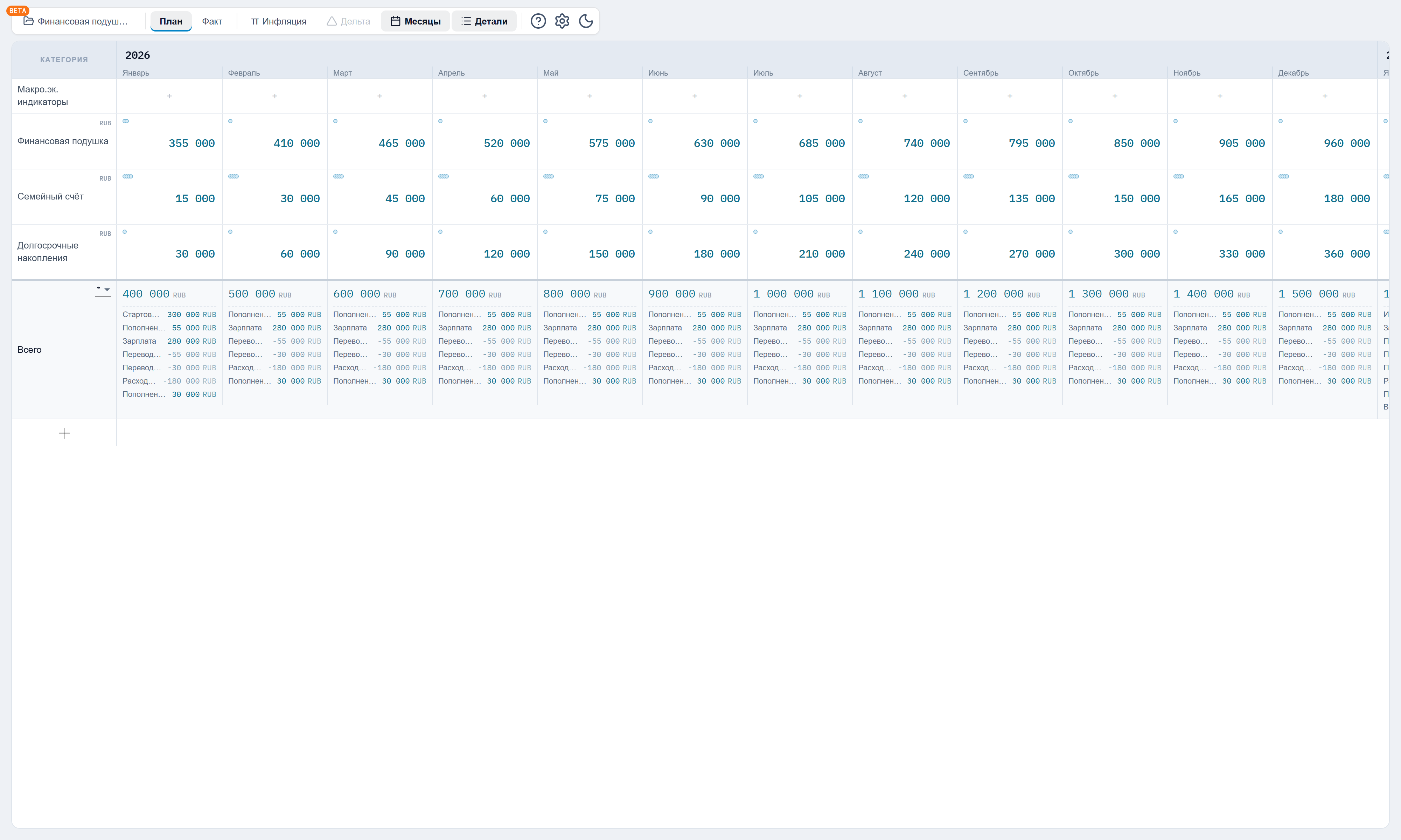Click operations marker in Семейный счёт Январь cell
The width and height of the screenshot is (1401, 840).
[128, 177]
